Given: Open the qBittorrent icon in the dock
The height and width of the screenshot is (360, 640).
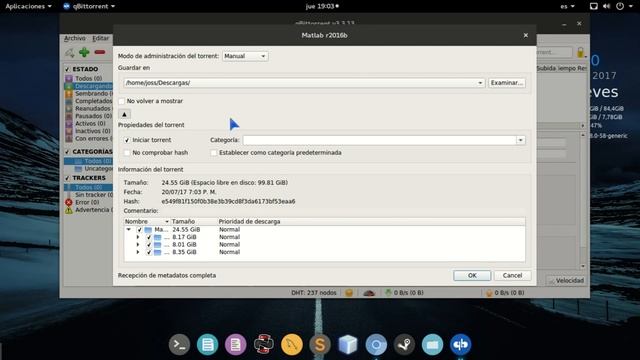Looking at the screenshot, I should (460, 344).
